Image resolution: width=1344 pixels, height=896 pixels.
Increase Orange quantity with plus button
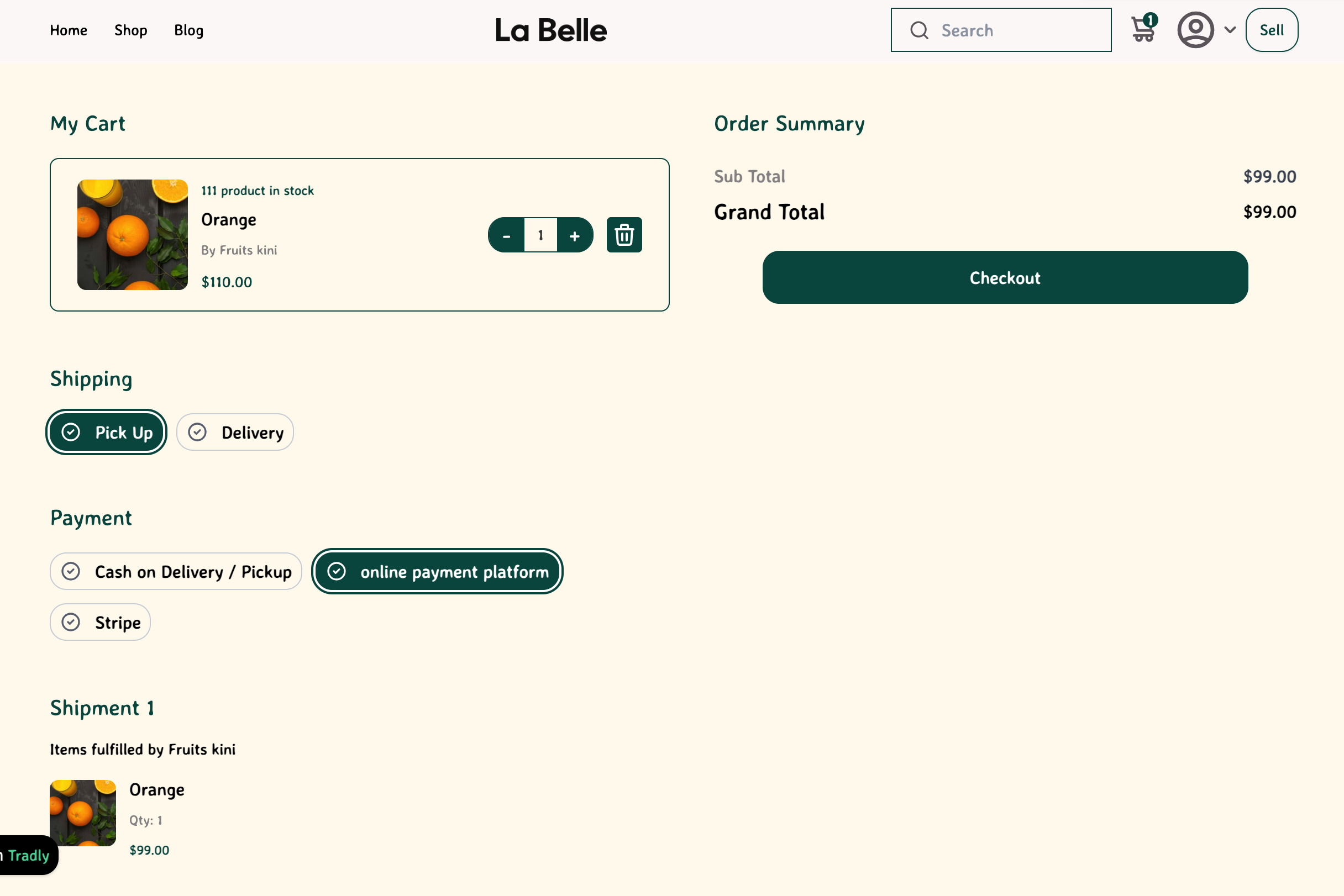click(x=575, y=235)
